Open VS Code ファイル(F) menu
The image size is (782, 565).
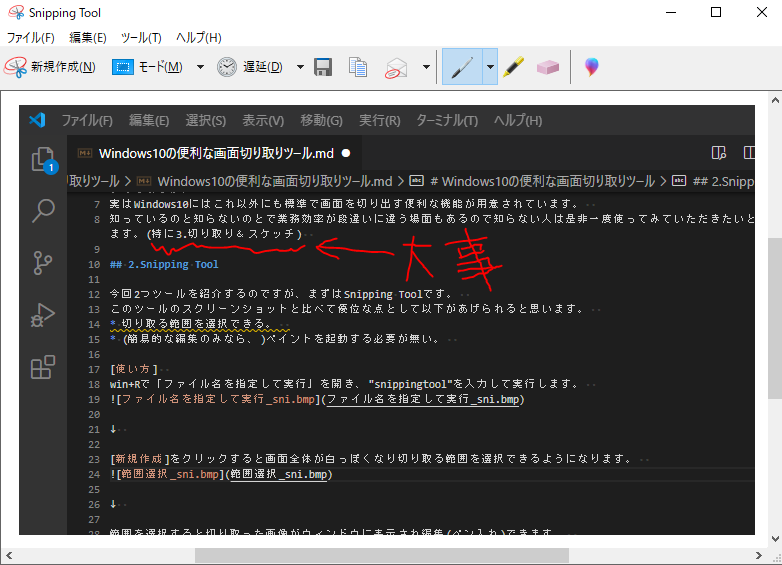[x=87, y=121]
